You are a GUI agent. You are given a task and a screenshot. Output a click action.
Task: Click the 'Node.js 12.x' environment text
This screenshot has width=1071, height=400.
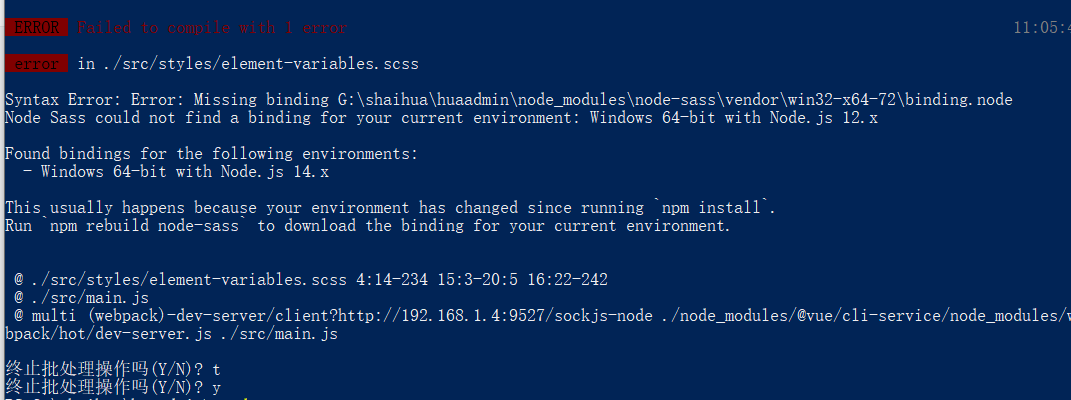[x=824, y=117]
